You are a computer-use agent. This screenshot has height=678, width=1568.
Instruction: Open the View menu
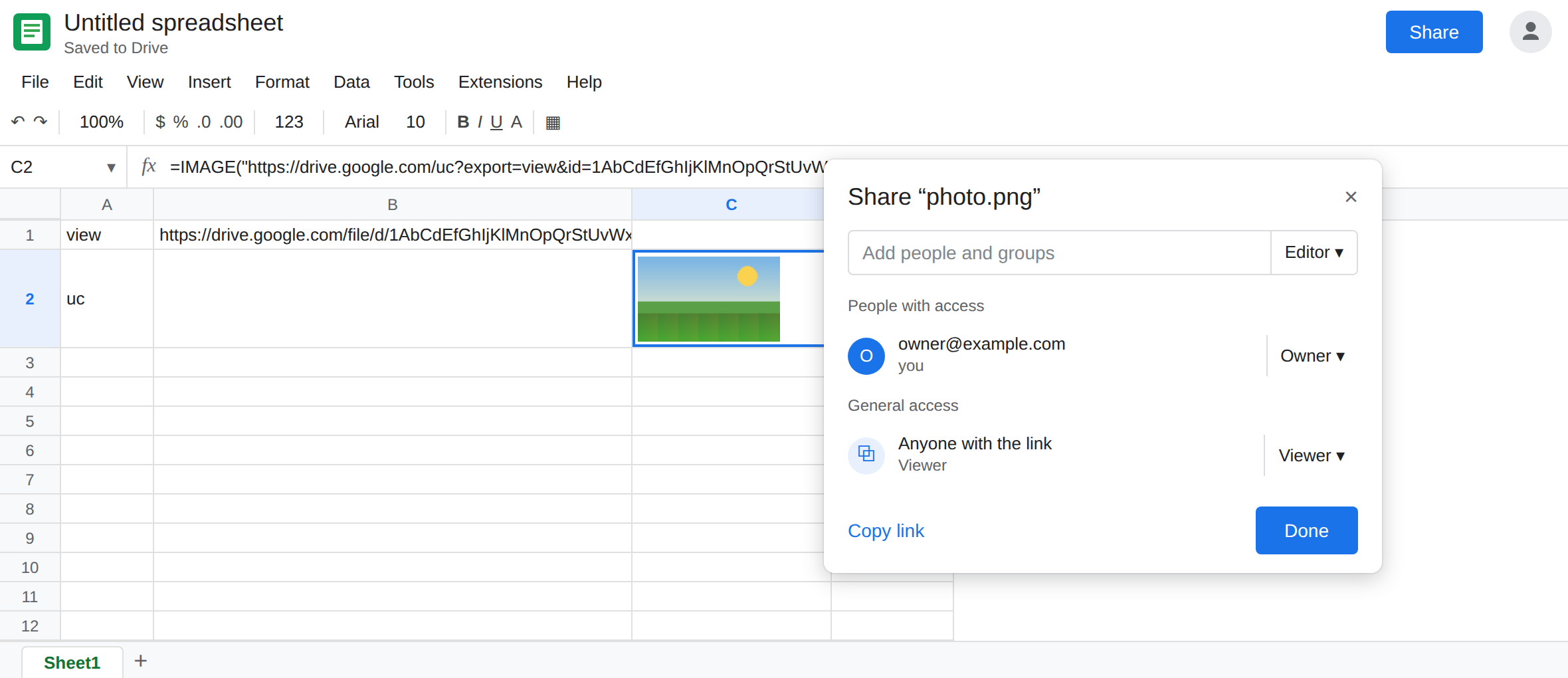click(x=145, y=82)
